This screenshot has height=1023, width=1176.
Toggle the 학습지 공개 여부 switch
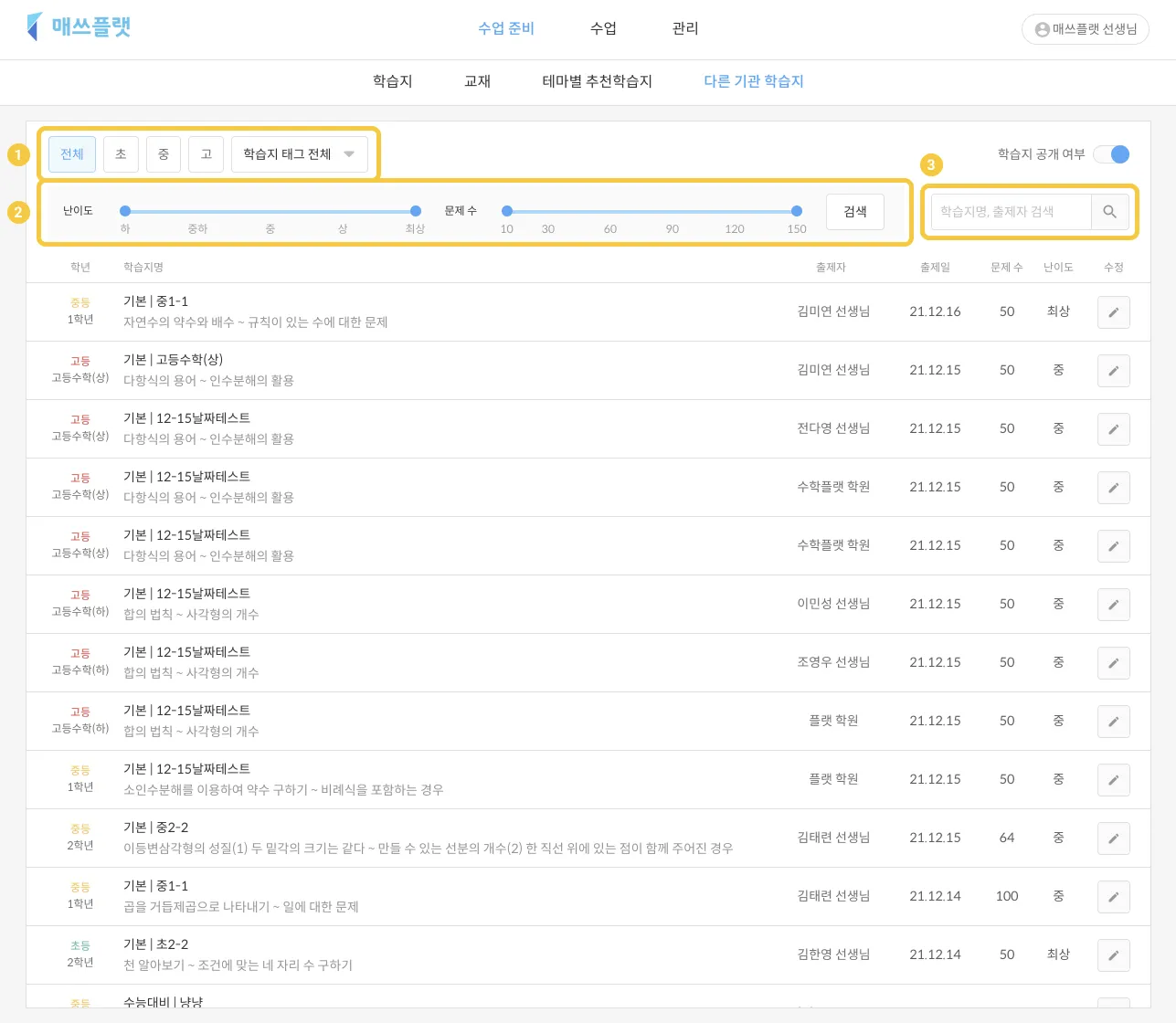[x=1111, y=154]
